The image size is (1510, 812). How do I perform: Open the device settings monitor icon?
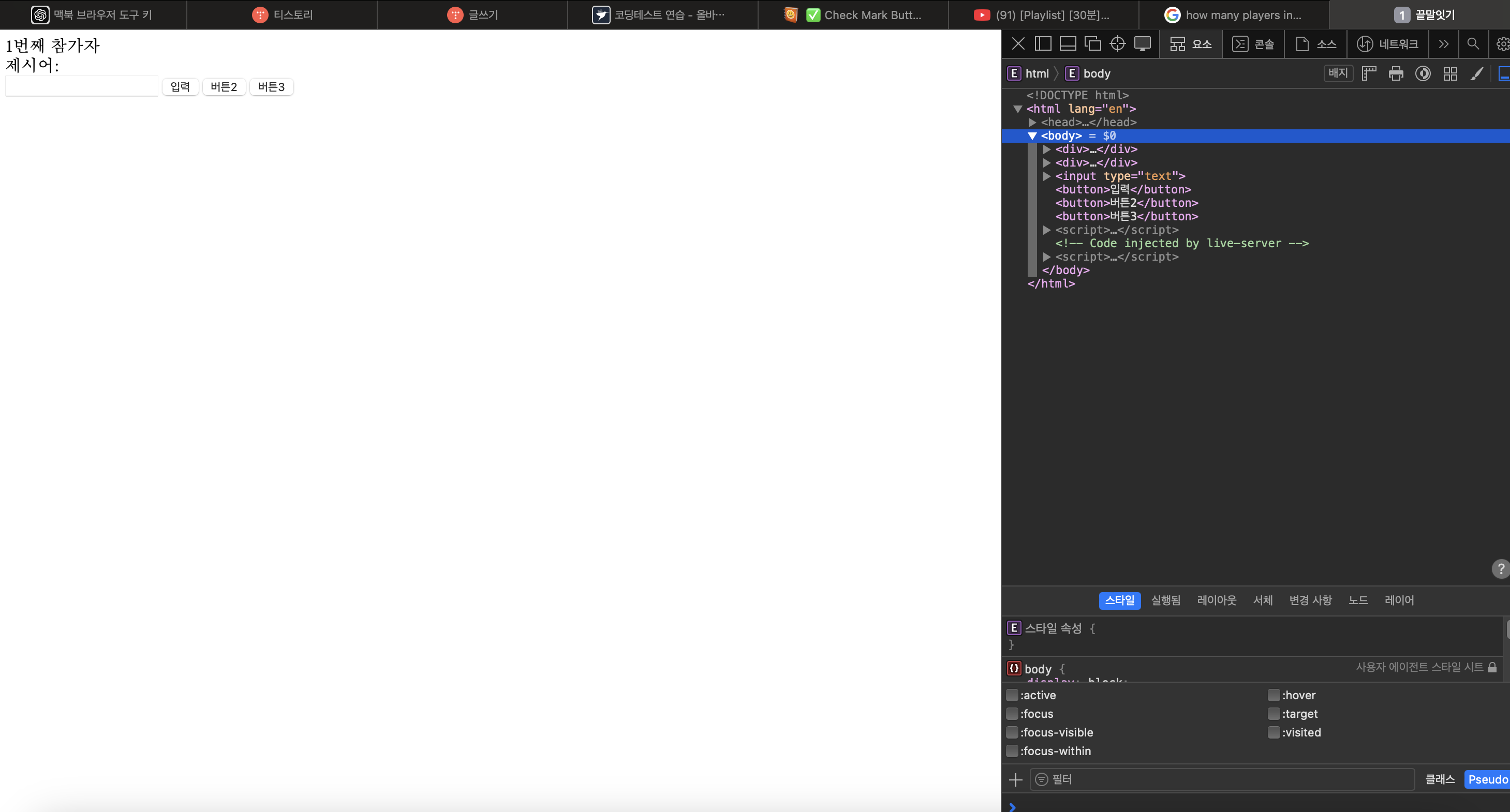point(1142,44)
